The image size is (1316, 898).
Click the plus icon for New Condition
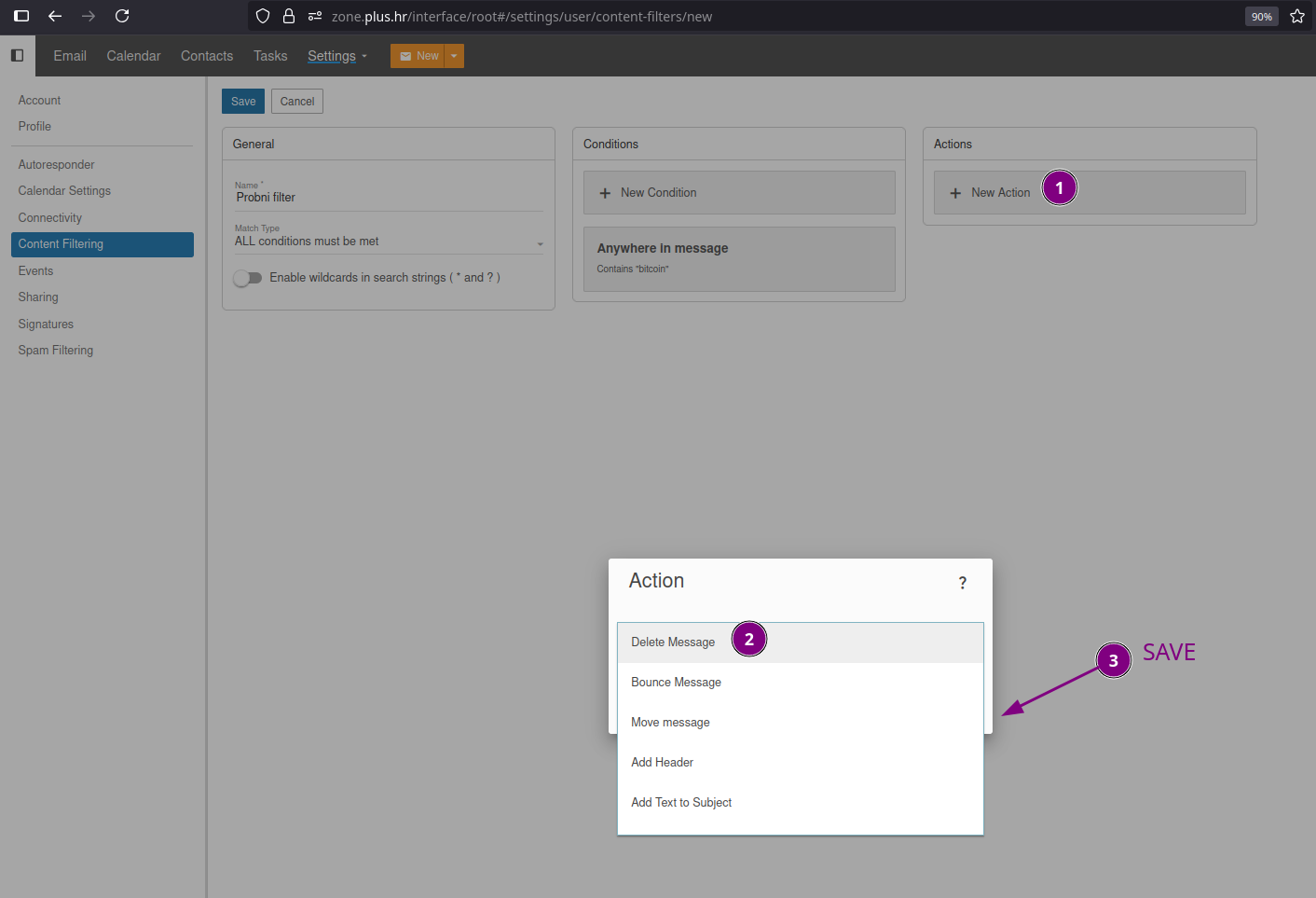(x=605, y=193)
